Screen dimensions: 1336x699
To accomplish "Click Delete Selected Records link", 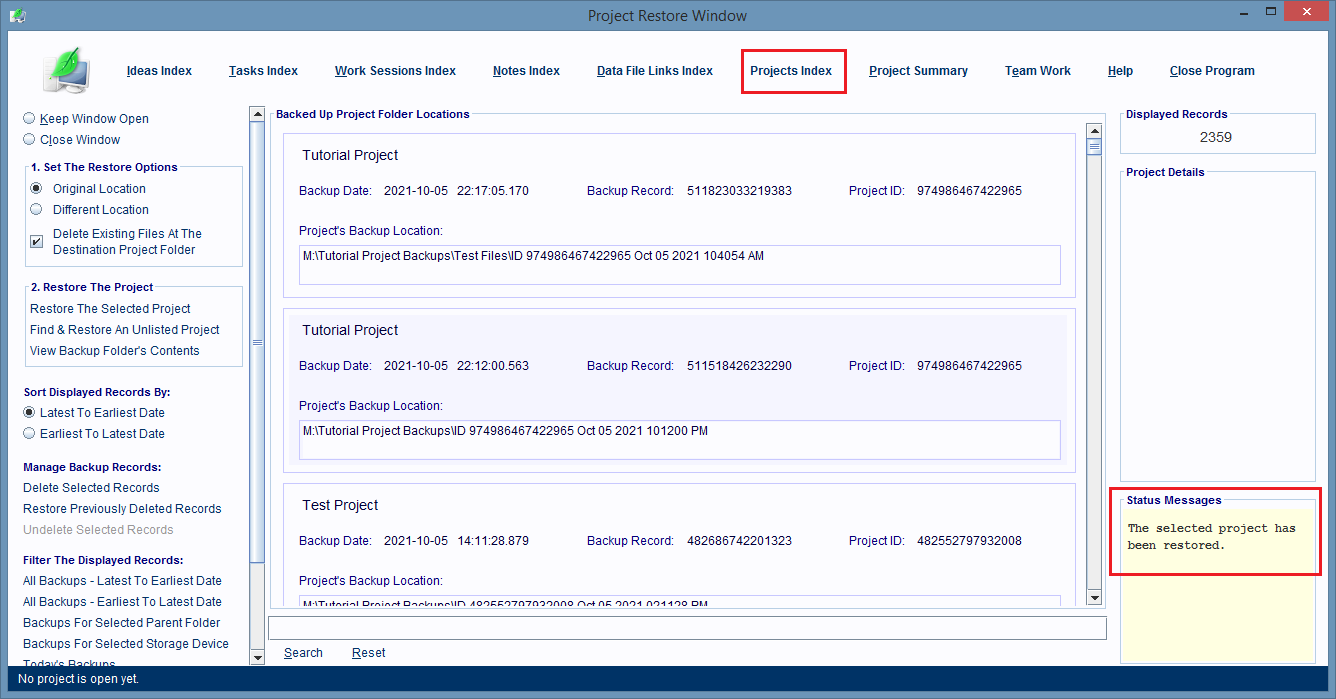I will [x=91, y=488].
